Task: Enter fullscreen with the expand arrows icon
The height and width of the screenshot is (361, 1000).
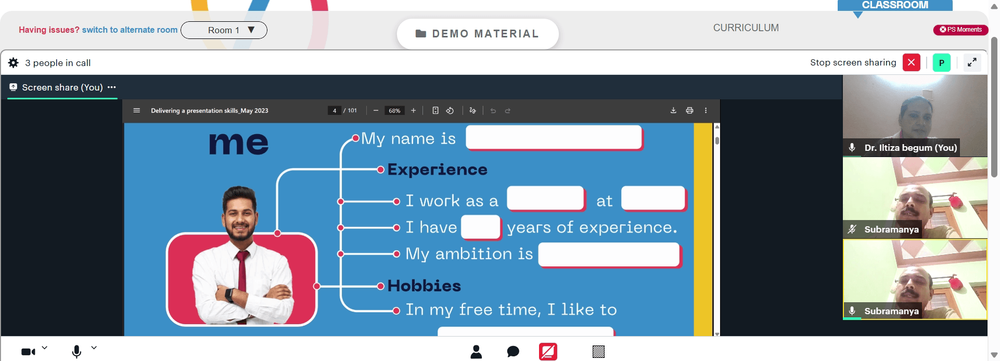Action: (x=972, y=63)
